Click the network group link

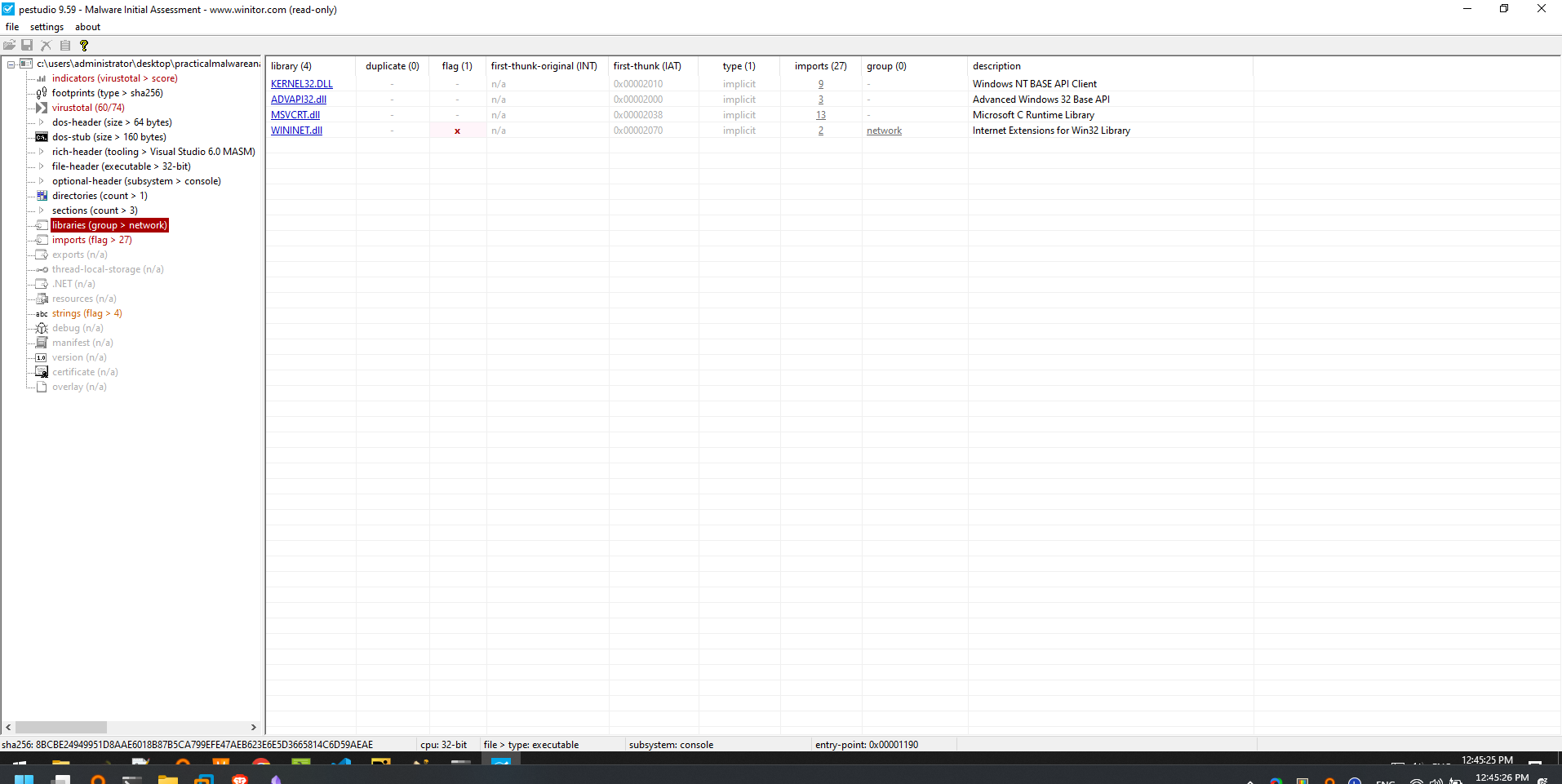[x=884, y=131]
